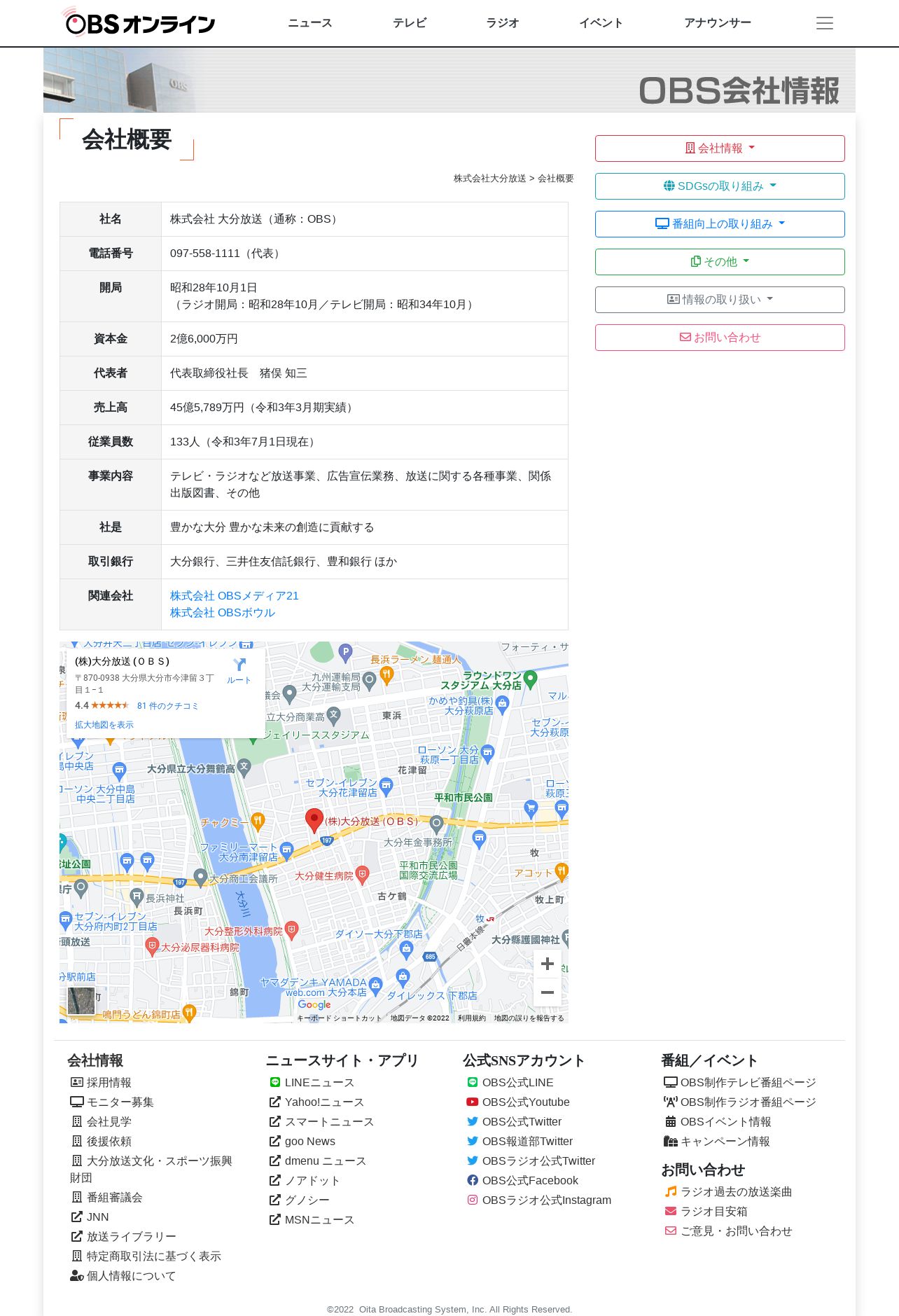Click 拡大地図を表示 on the map card
The height and width of the screenshot is (1316, 899).
coord(104,725)
